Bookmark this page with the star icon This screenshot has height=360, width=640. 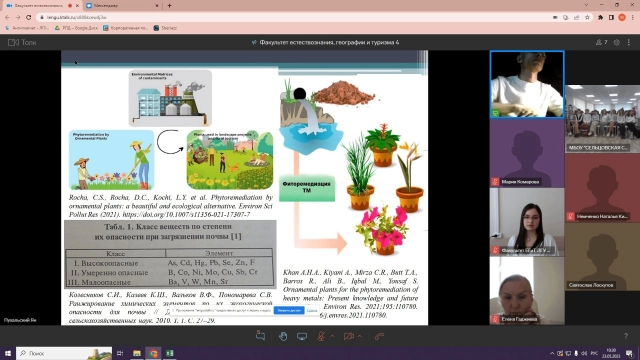click(x=587, y=18)
